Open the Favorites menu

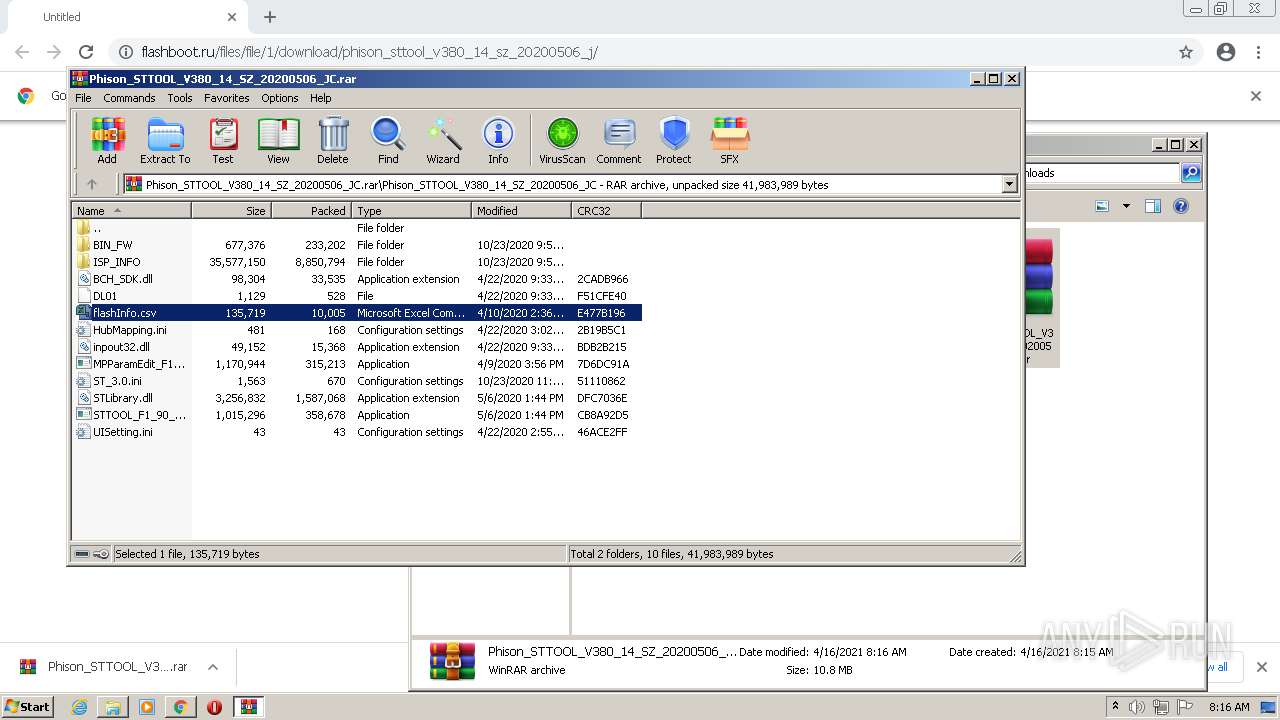coord(227,98)
